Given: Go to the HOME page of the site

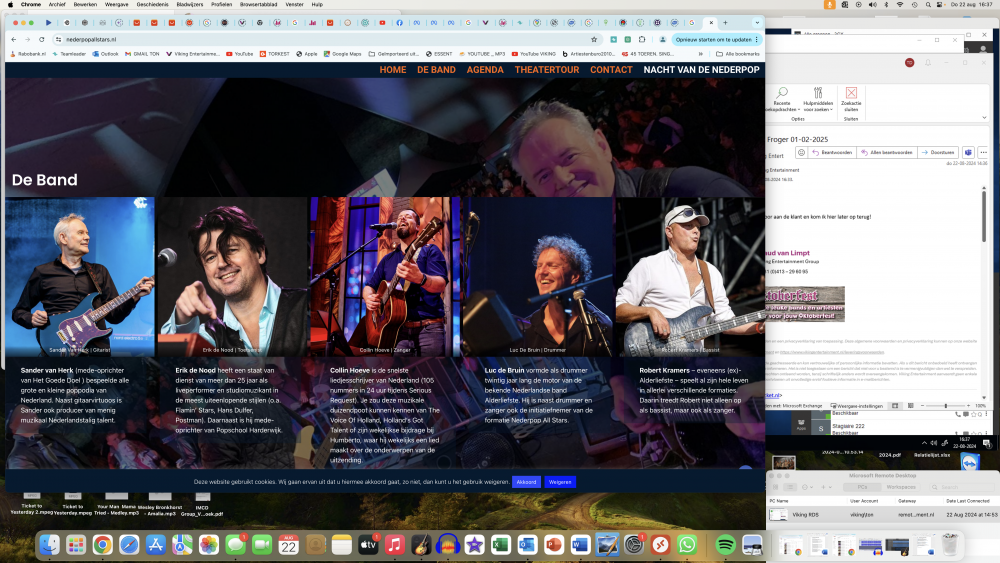Looking at the screenshot, I should click(x=393, y=70).
